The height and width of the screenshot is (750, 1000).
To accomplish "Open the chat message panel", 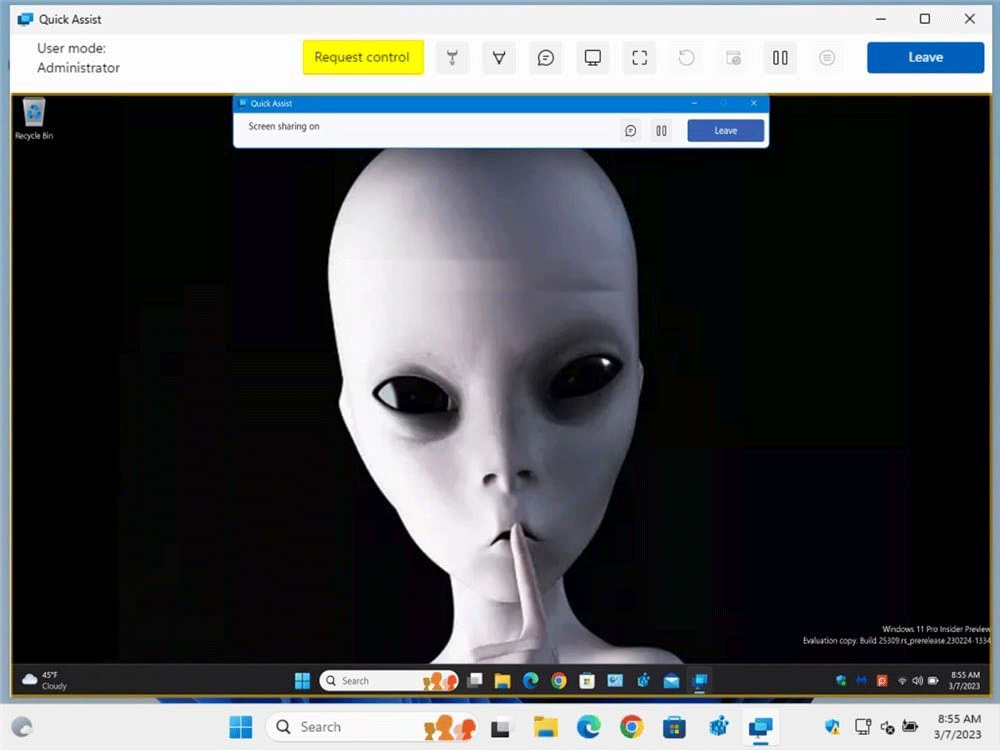I will [545, 58].
